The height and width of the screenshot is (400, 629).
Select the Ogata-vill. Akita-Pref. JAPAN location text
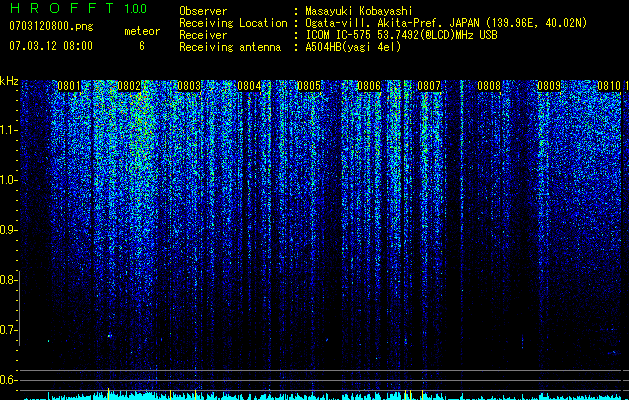pos(446,23)
